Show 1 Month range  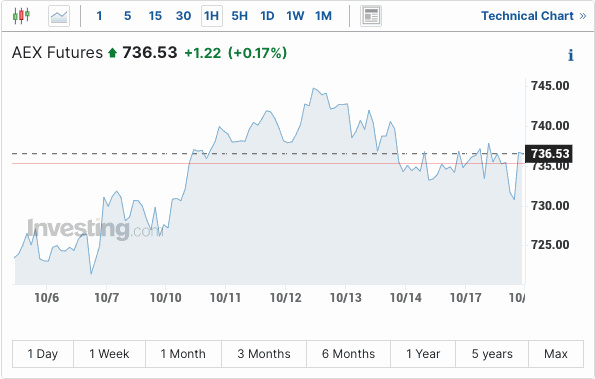(183, 354)
